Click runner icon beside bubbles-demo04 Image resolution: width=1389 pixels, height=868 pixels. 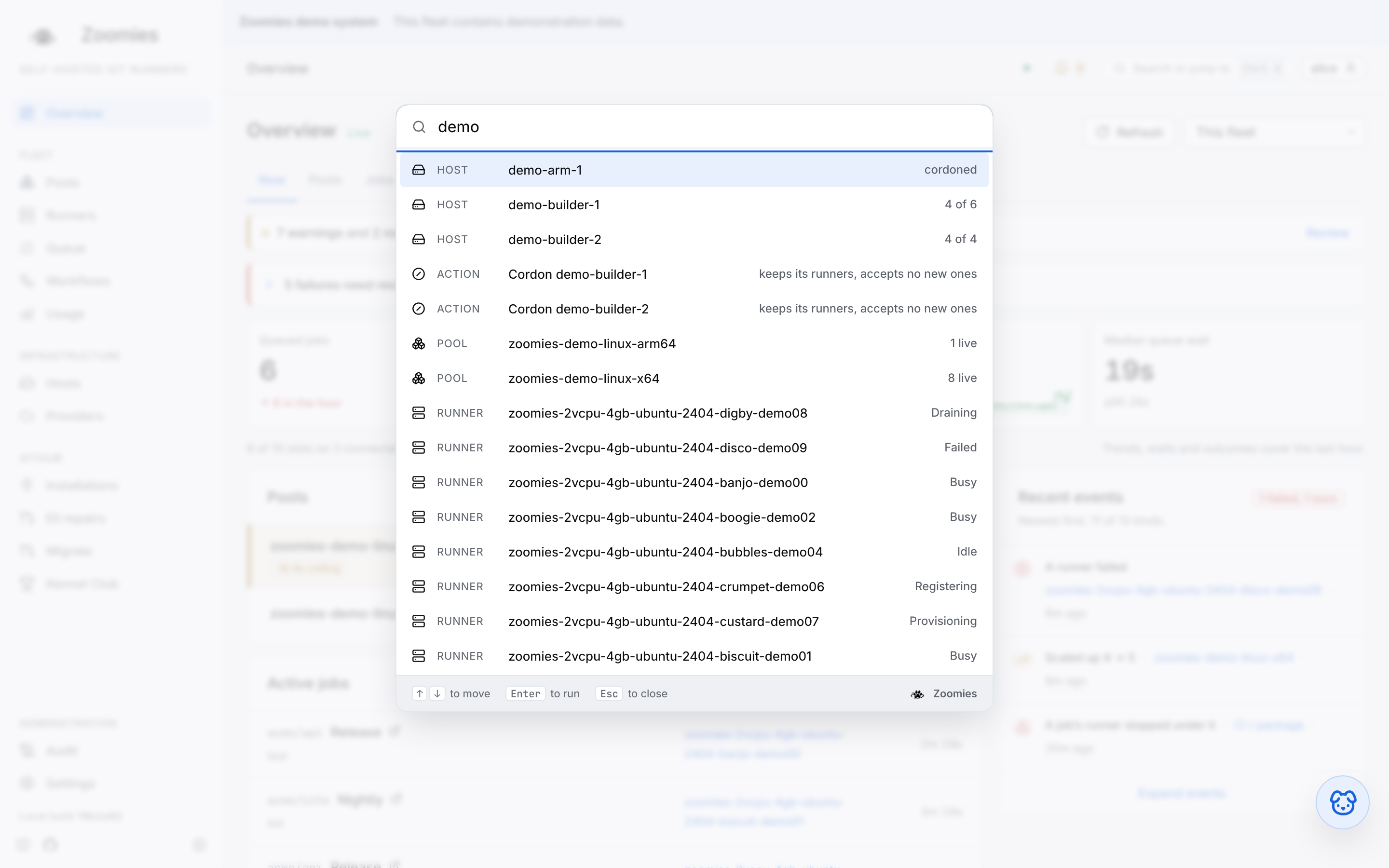point(419,552)
